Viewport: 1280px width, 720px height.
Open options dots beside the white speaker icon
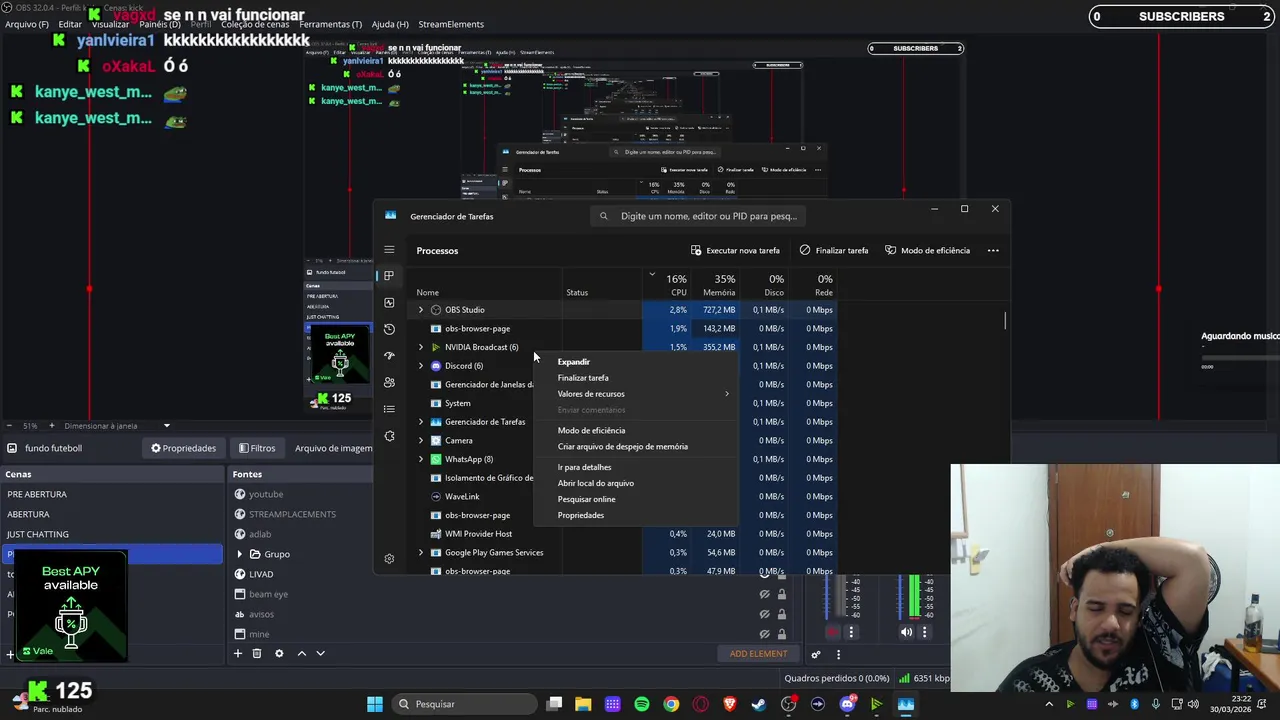tap(924, 632)
